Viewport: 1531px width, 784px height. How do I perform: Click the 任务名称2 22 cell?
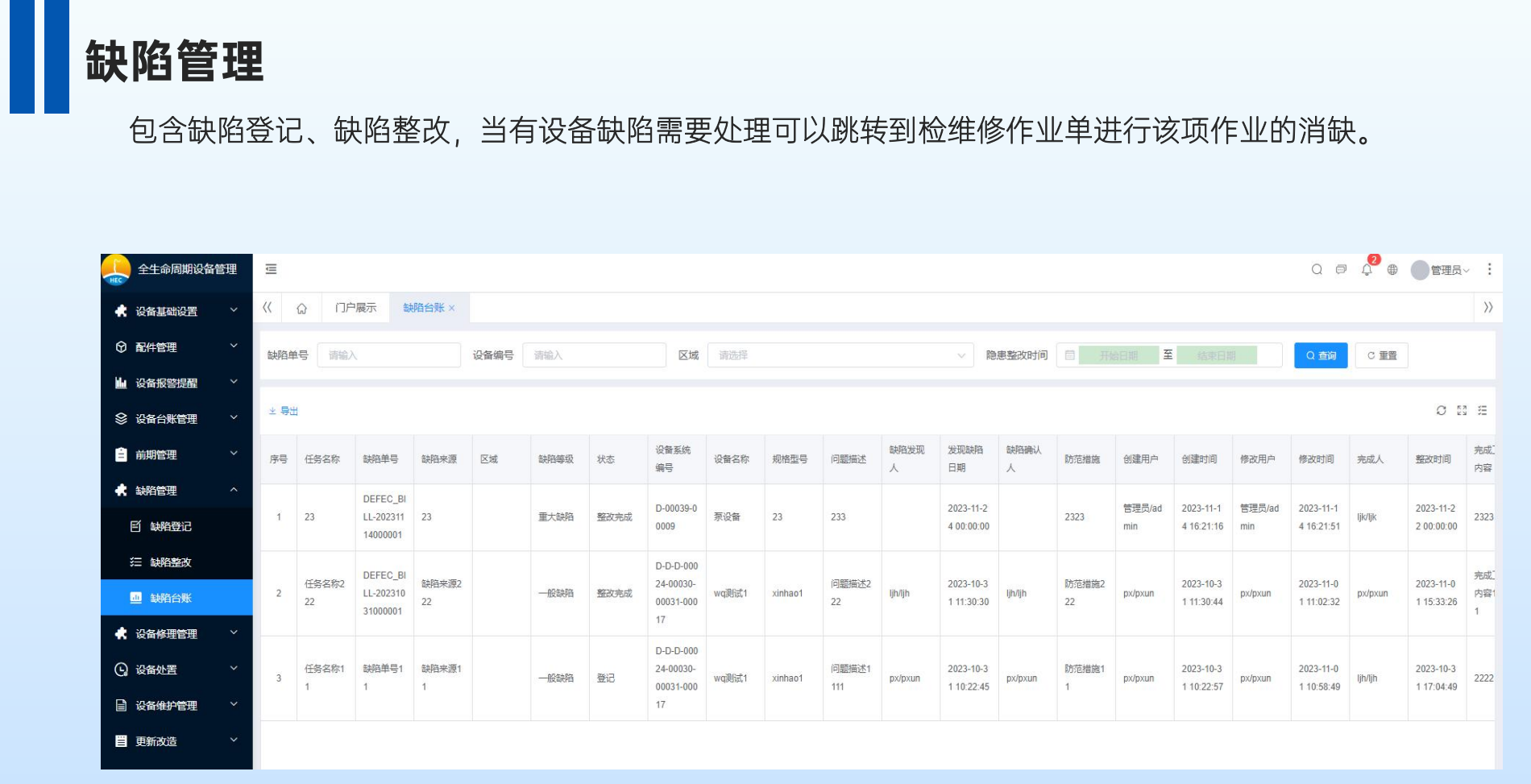click(325, 593)
